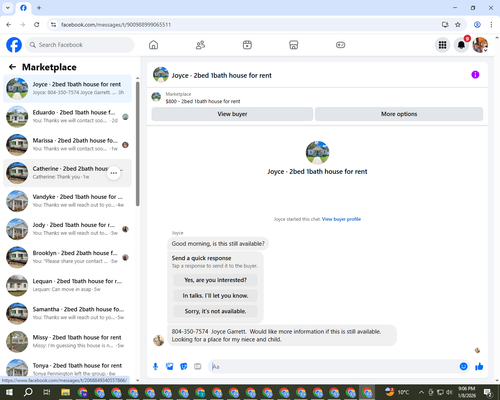The width and height of the screenshot is (500, 400).
Task: Open the tab search dropdown arrow
Action: click(x=7, y=8)
